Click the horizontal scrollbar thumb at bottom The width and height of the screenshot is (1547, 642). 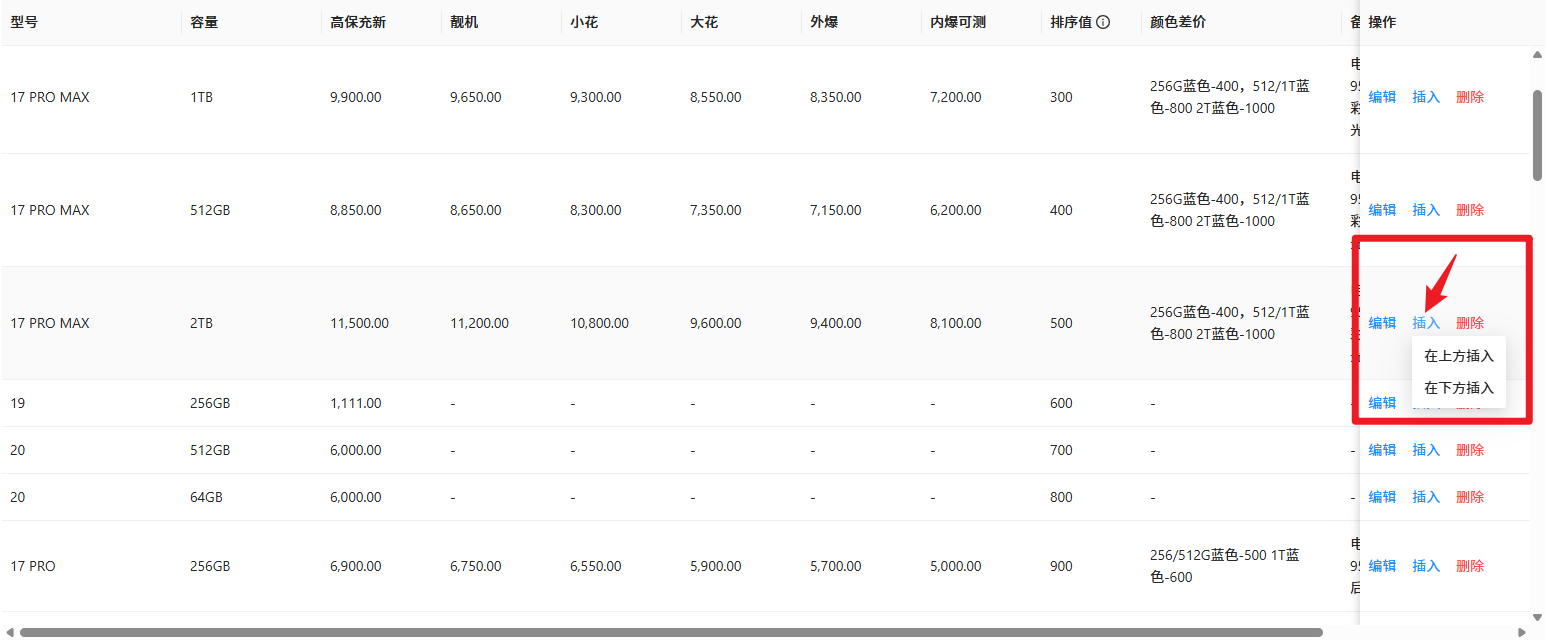click(671, 632)
